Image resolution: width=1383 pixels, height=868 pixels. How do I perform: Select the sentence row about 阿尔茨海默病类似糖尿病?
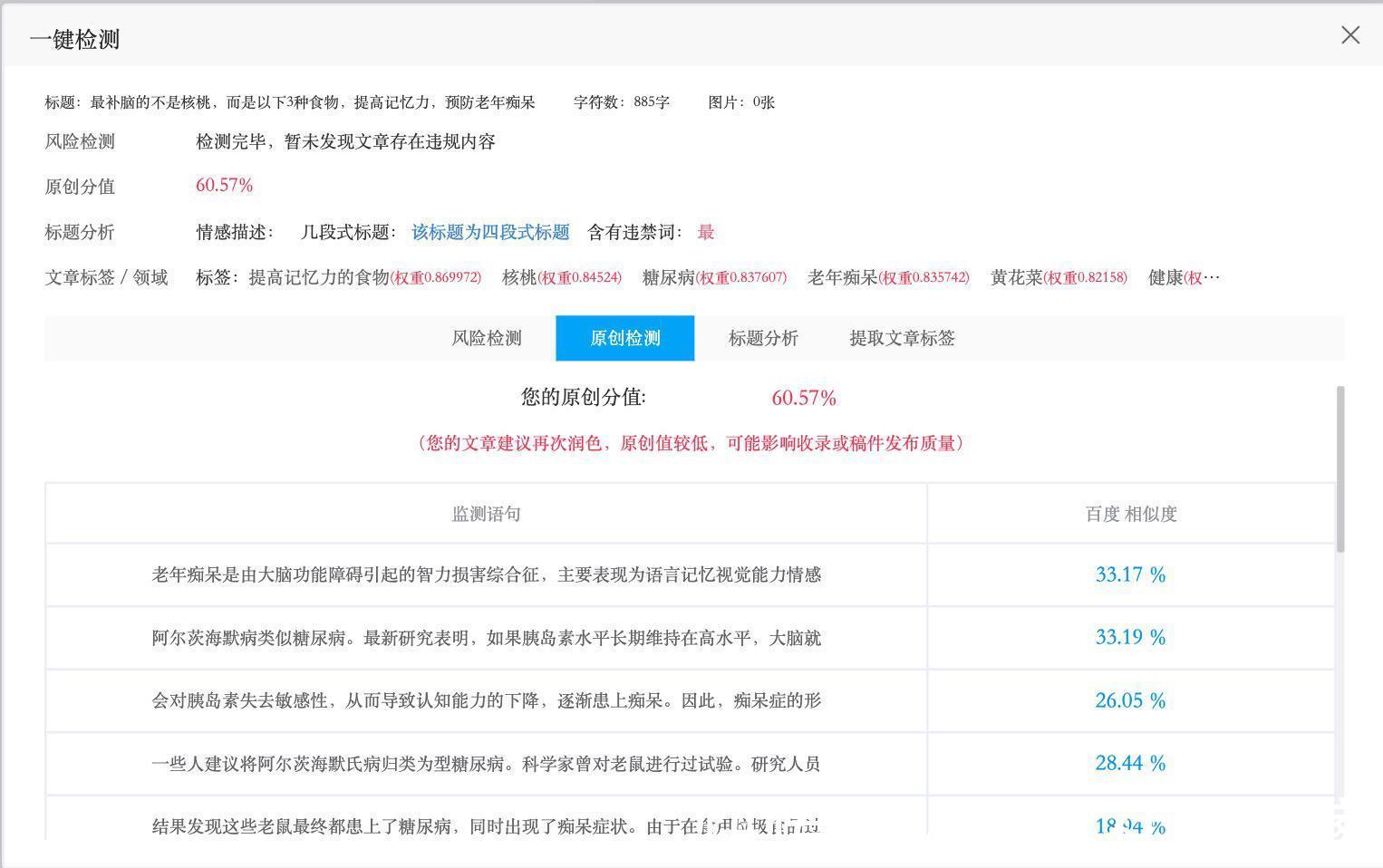486,638
